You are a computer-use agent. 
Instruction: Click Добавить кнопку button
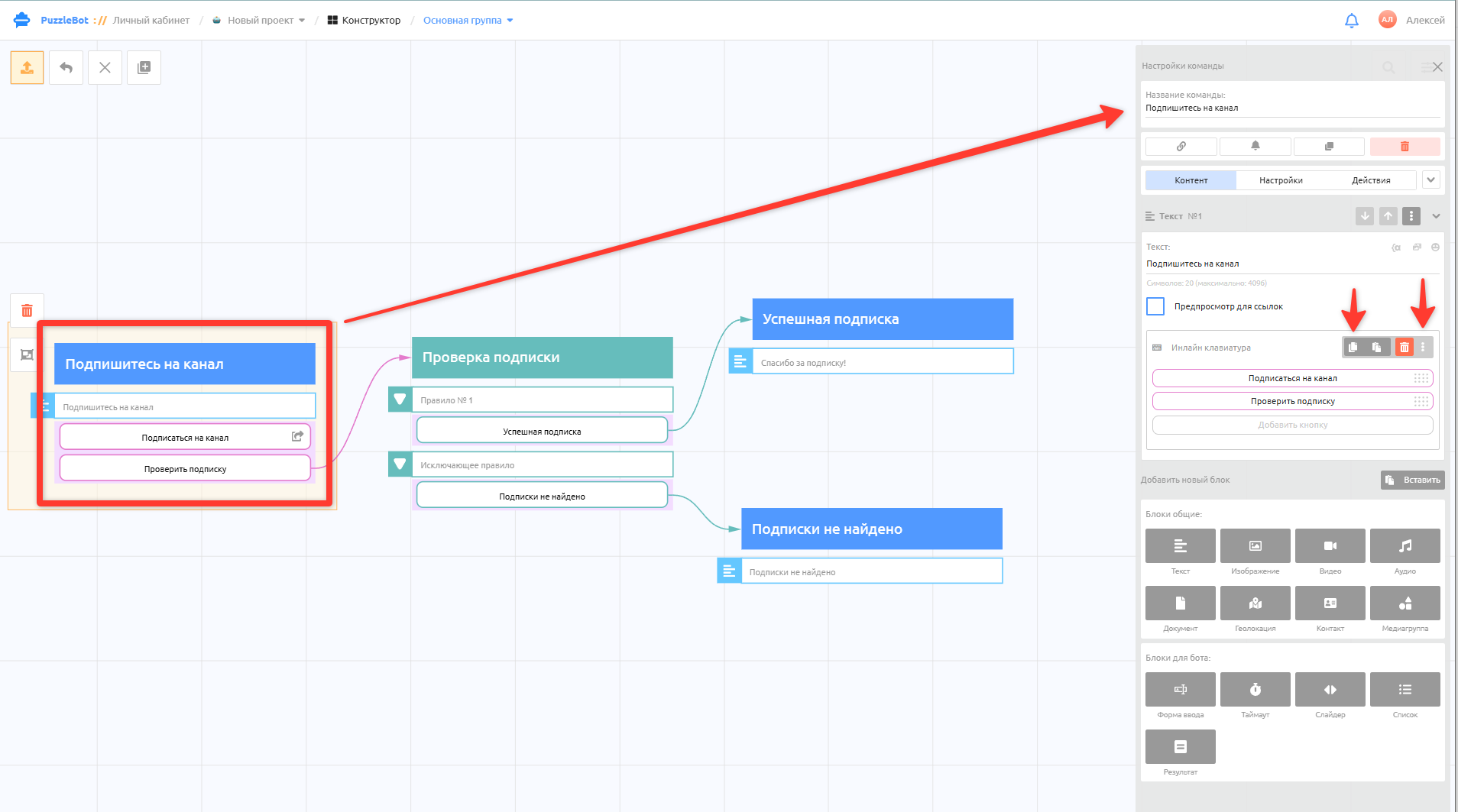pos(1292,425)
